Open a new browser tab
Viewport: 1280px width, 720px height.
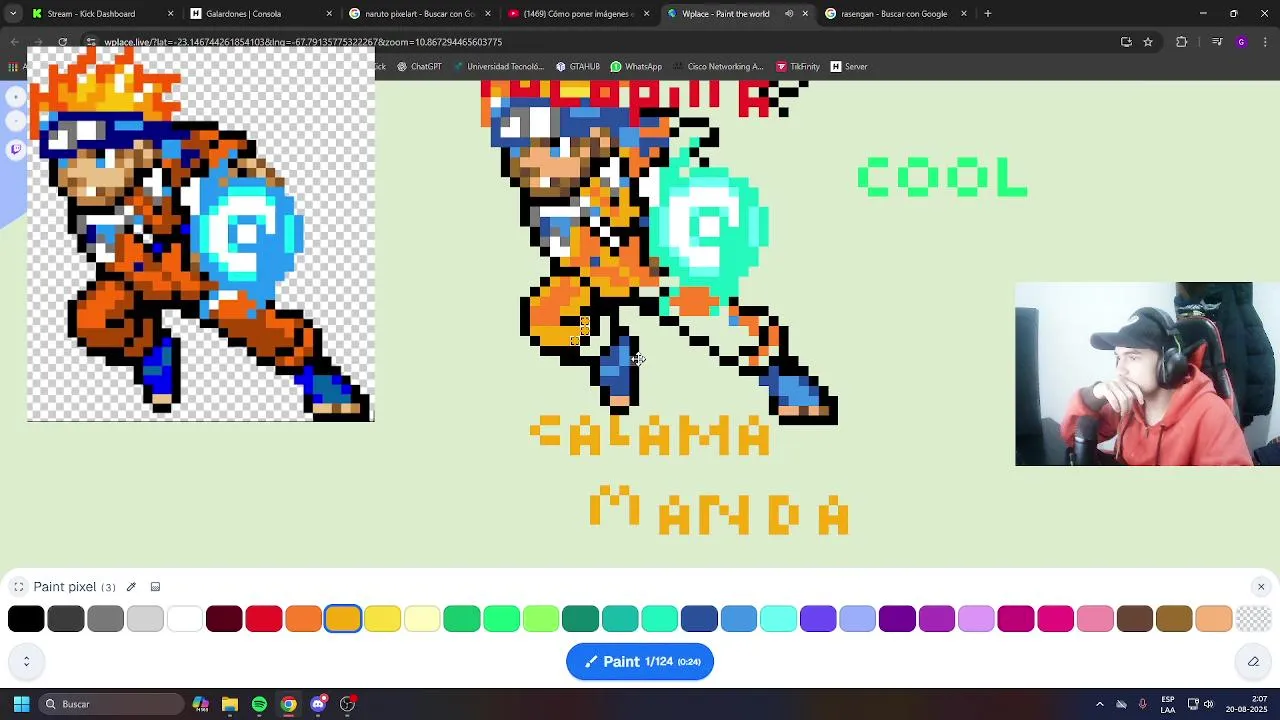point(988,14)
